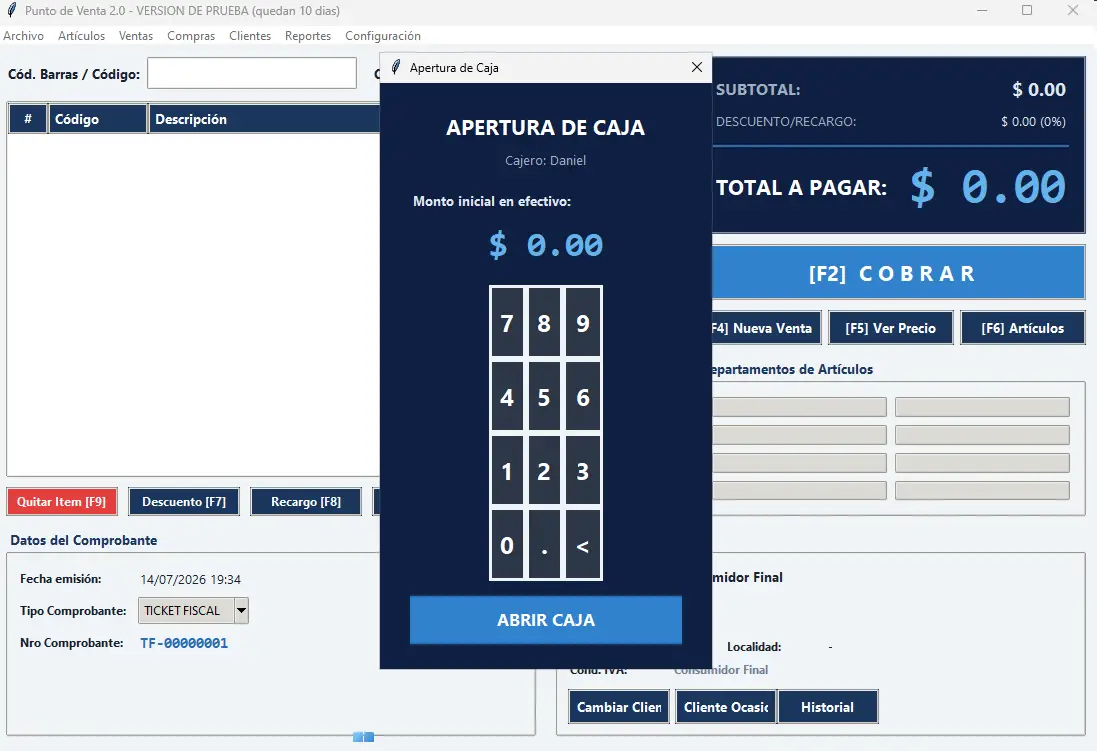Click the Cliente Ocasional button
This screenshot has width=1097, height=751.
coord(726,707)
